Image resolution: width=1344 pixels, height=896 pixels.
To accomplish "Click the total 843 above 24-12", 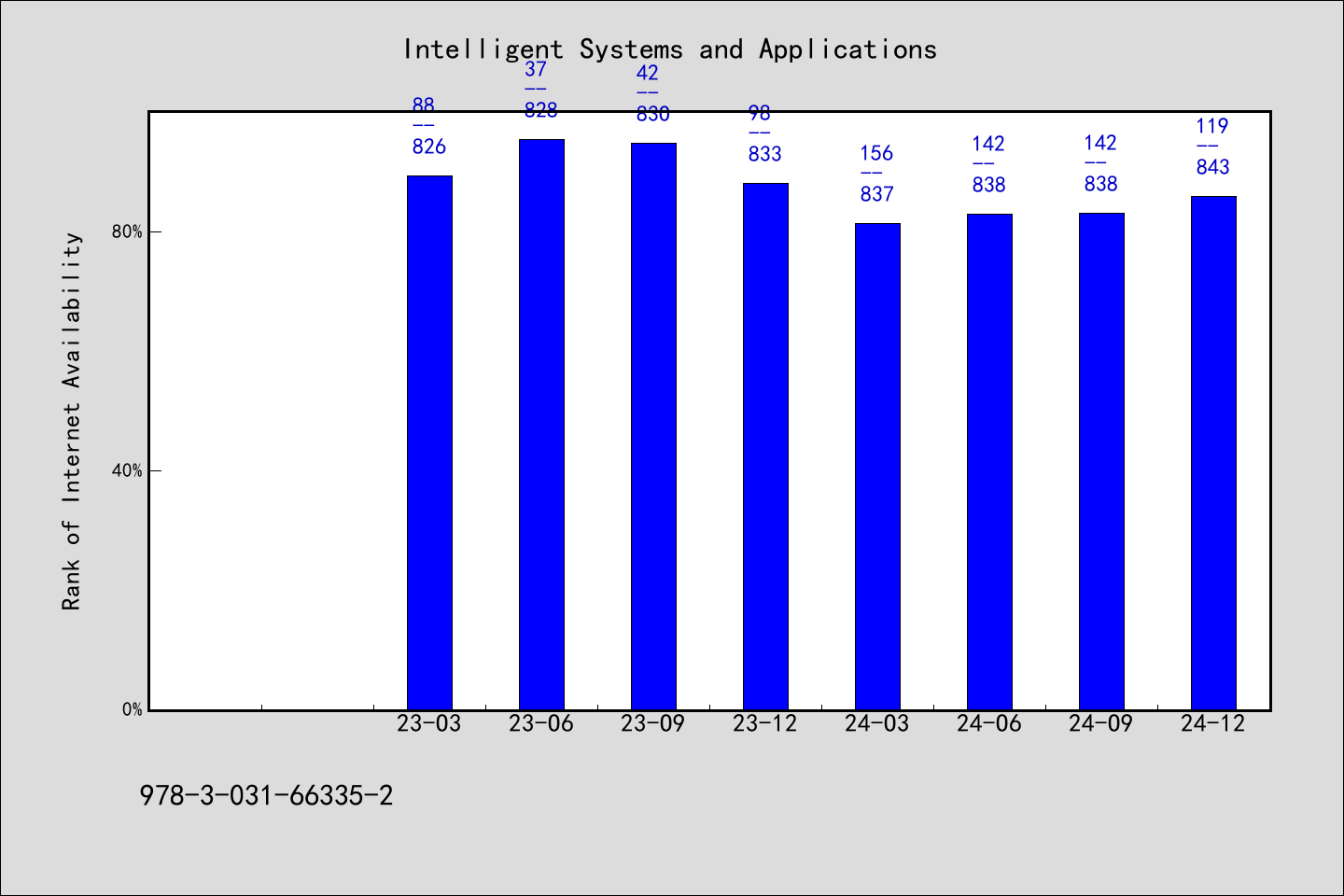I will pos(1213,167).
